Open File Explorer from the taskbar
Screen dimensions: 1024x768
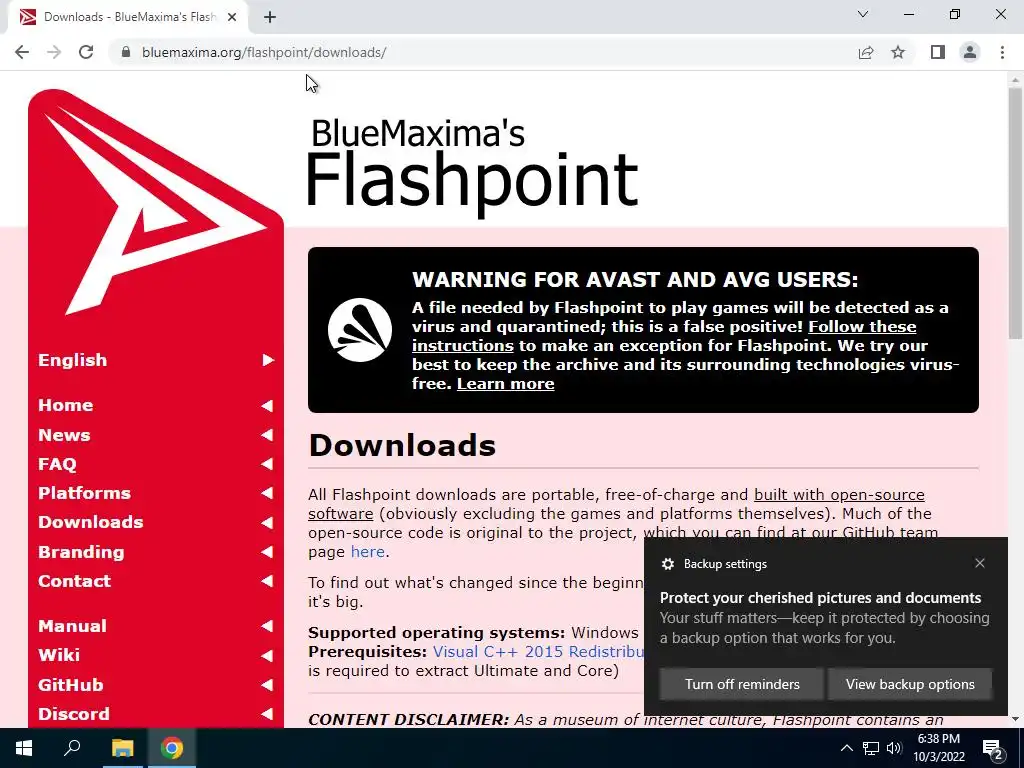tap(122, 748)
